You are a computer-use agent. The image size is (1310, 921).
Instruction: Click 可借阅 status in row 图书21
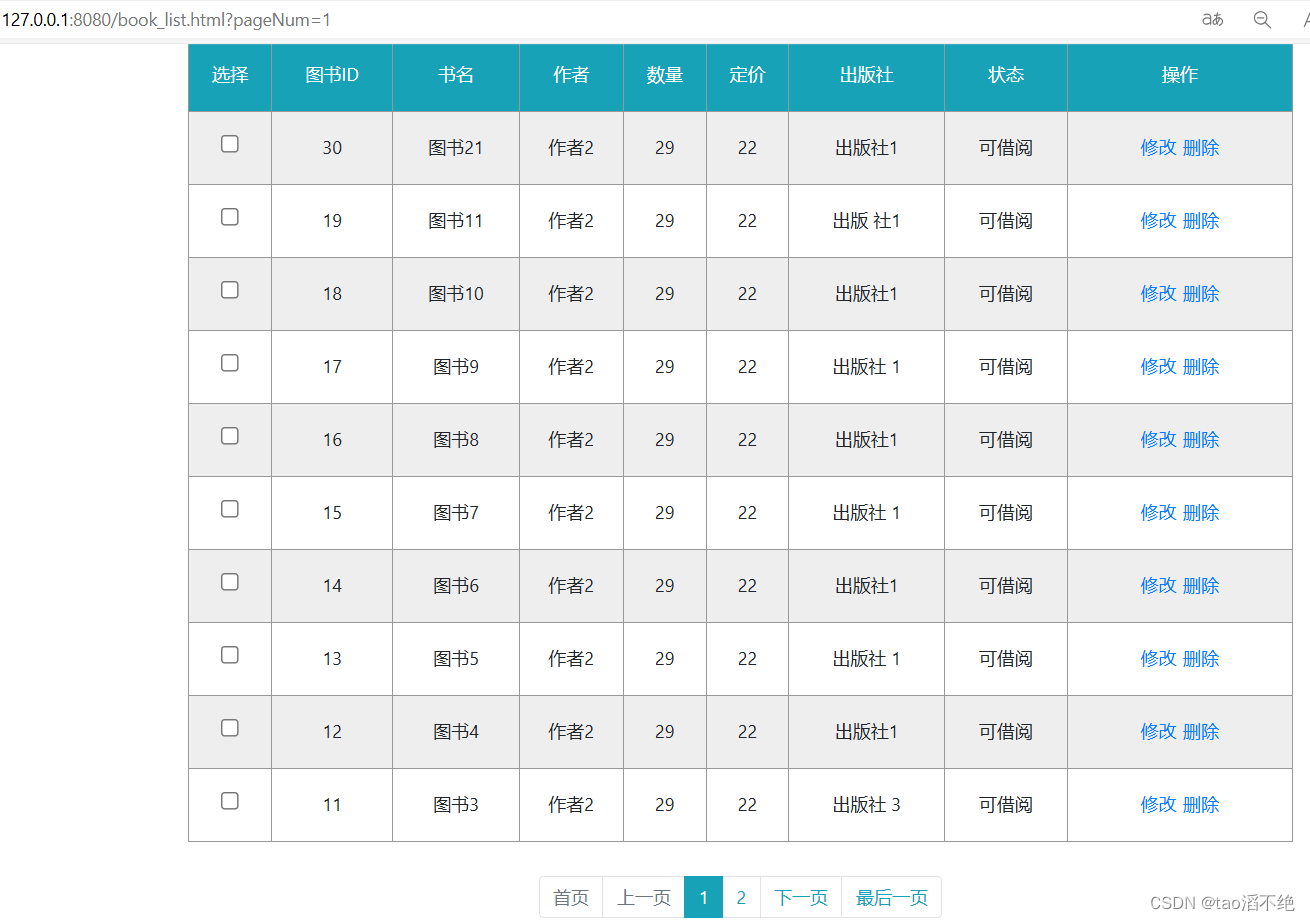pyautogui.click(x=1006, y=148)
